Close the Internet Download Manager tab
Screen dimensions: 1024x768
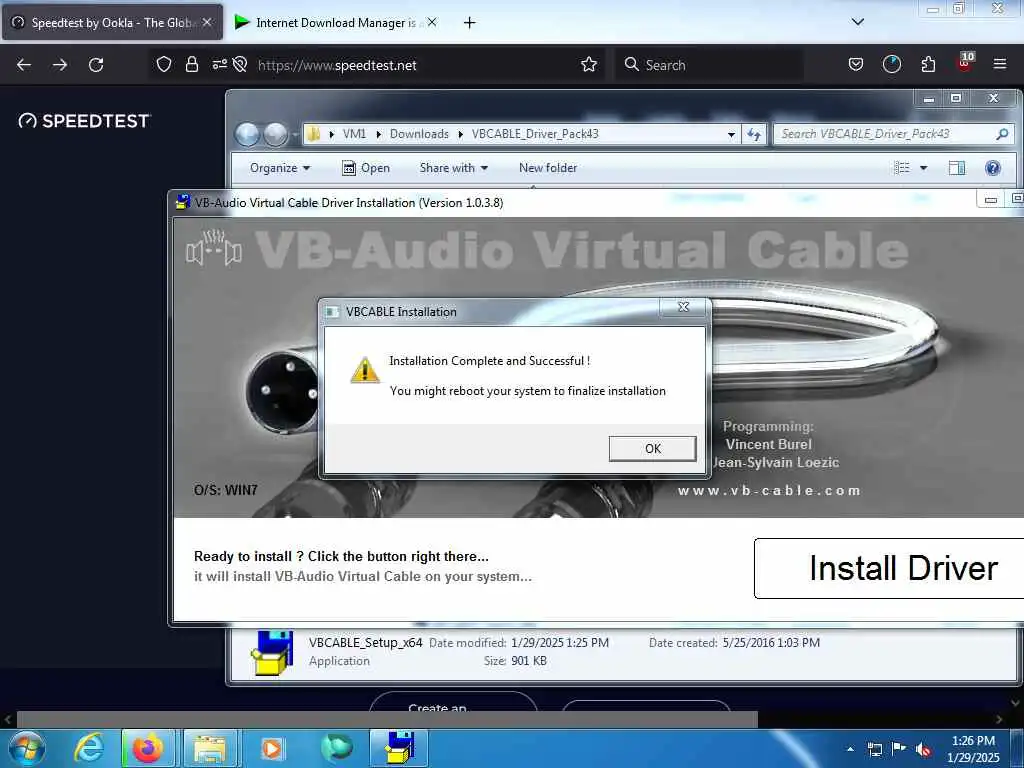click(x=432, y=22)
